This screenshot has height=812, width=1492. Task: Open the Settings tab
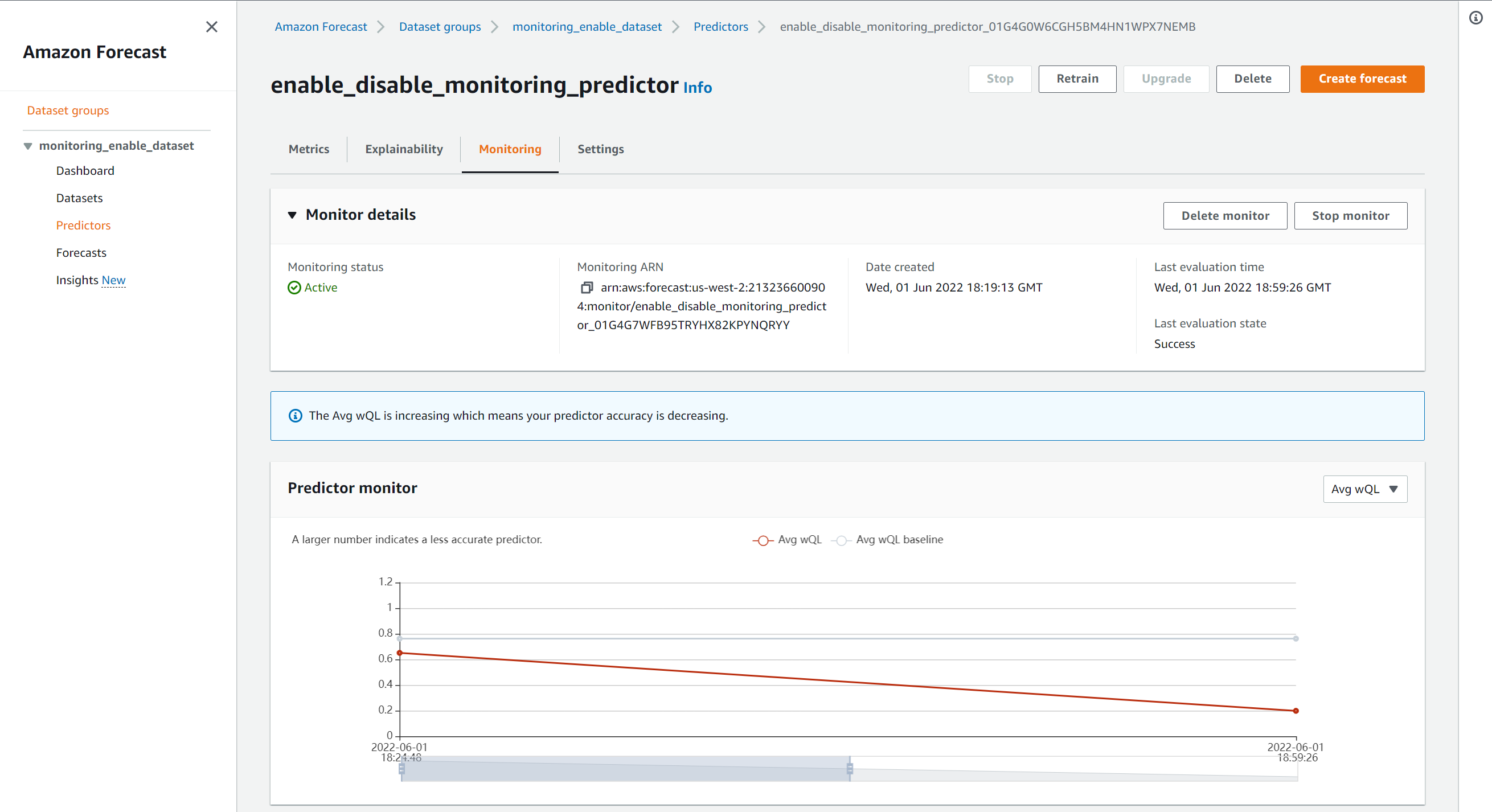tap(600, 149)
